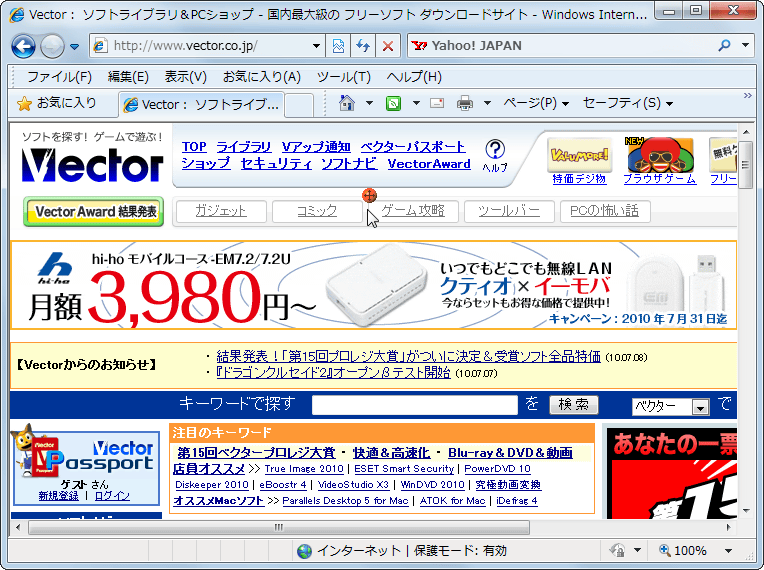The image size is (764, 570).
Task: Open the セキュリティ link
Action: click(276, 164)
